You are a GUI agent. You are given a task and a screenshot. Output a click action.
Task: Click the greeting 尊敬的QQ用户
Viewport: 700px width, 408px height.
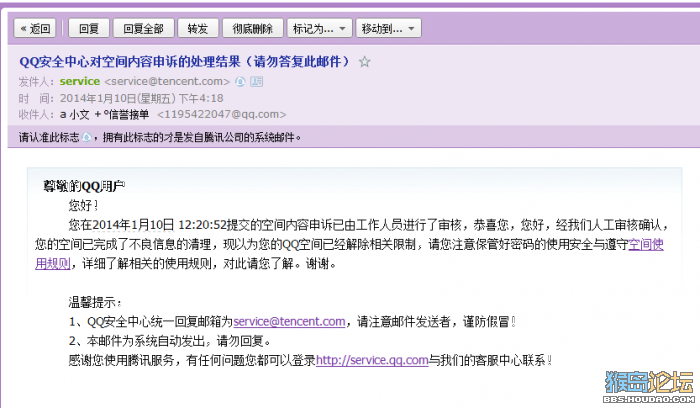84,186
